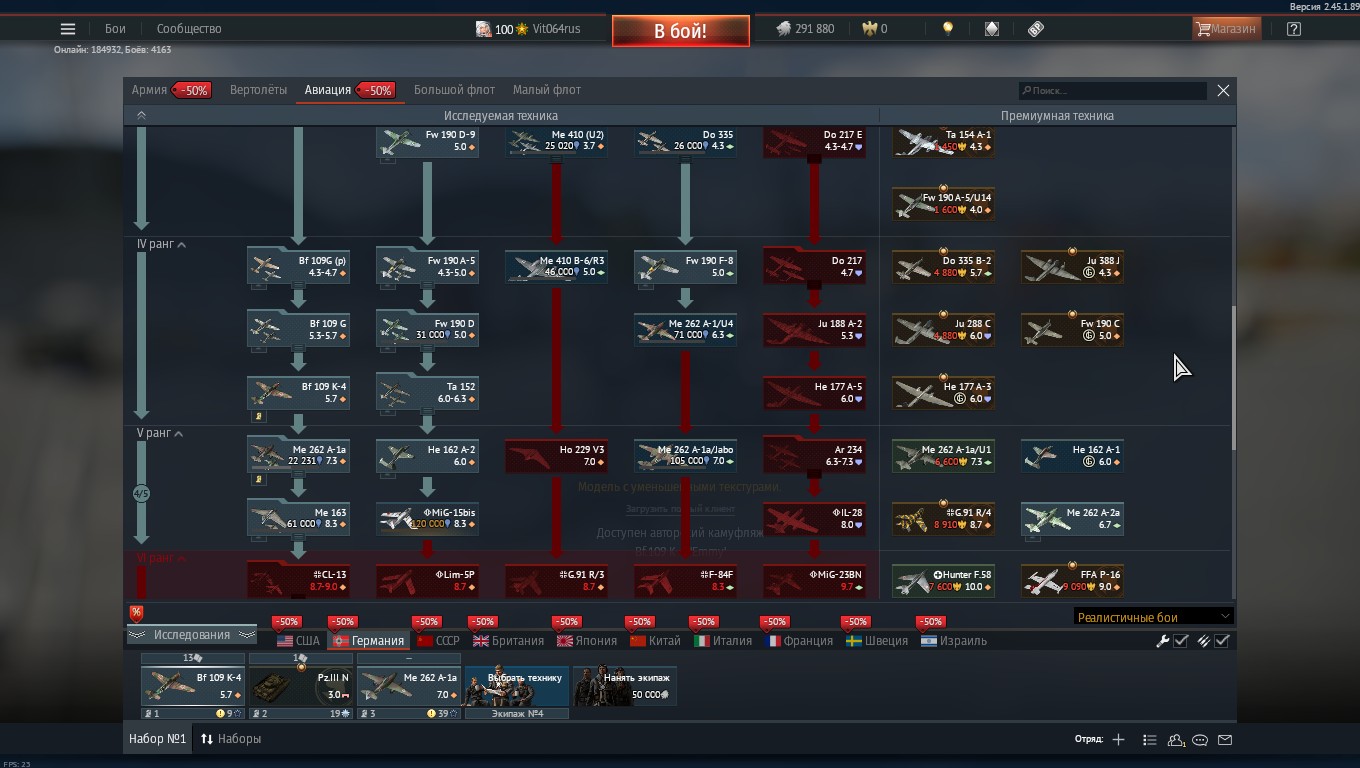This screenshot has height=768, width=1360.
Task: Select the premium Ju 388 J card
Action: (1072, 267)
